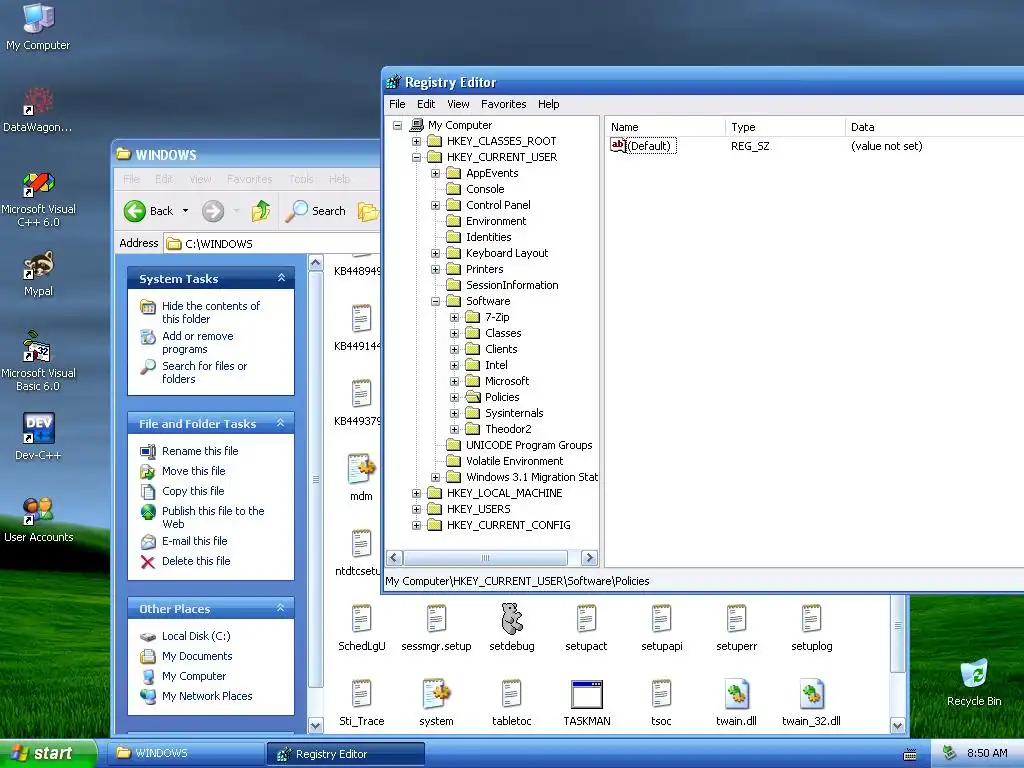This screenshot has width=1024, height=768.
Task: Open the Recycle Bin icon
Action: 974,682
